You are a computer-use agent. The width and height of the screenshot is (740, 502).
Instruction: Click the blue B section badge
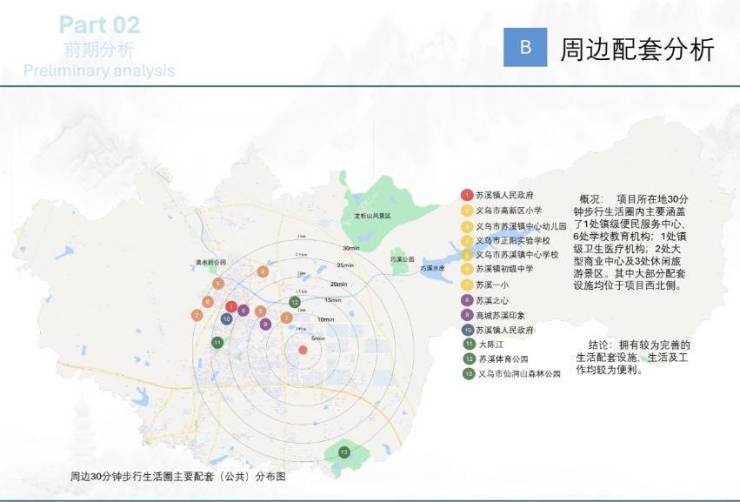tap(525, 47)
